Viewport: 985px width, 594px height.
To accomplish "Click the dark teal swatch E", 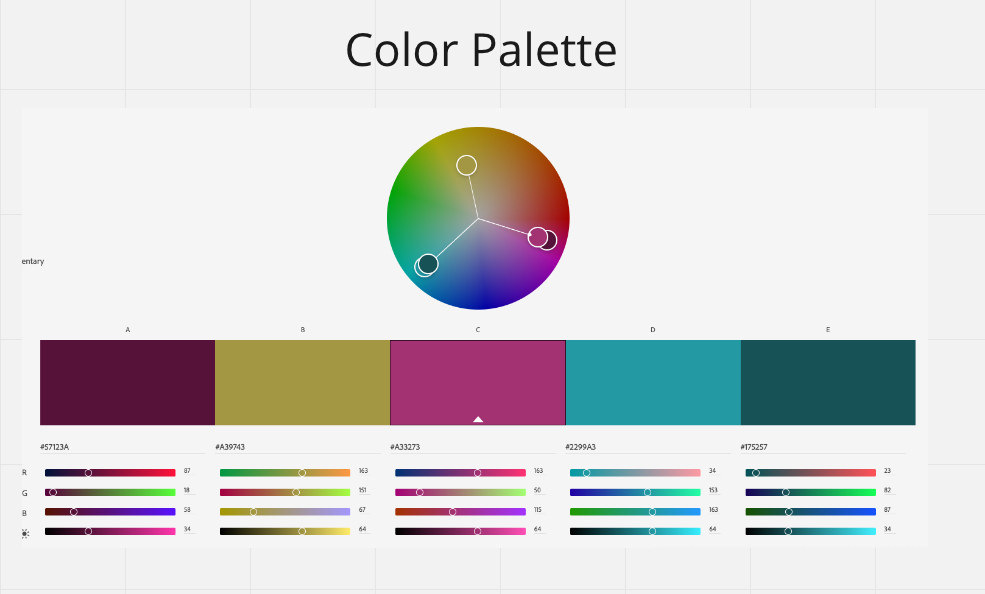I will (x=828, y=382).
